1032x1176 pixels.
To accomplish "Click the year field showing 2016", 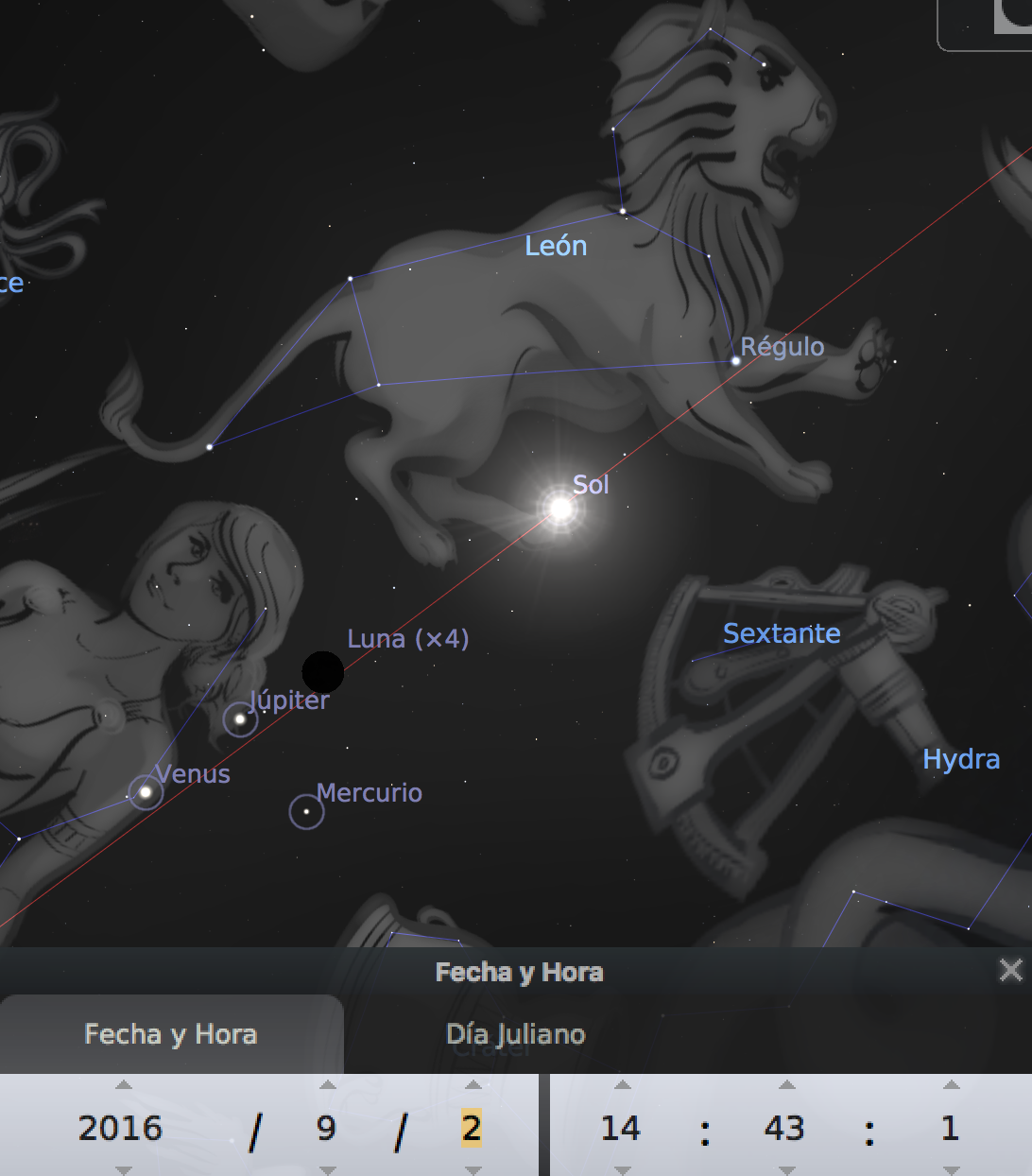I will (121, 1128).
